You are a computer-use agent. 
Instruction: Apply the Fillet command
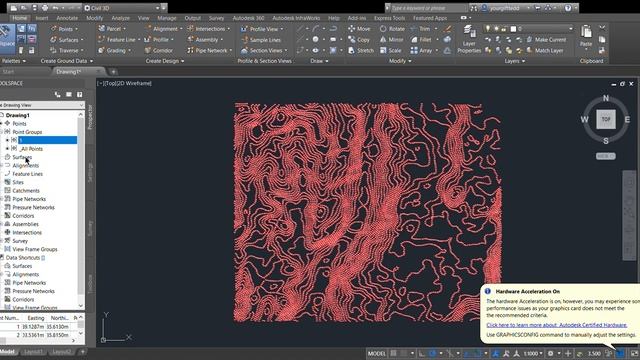421,40
